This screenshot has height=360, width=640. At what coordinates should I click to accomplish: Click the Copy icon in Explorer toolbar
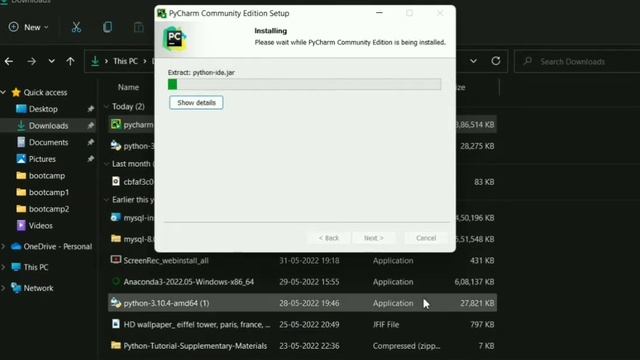[x=107, y=27]
